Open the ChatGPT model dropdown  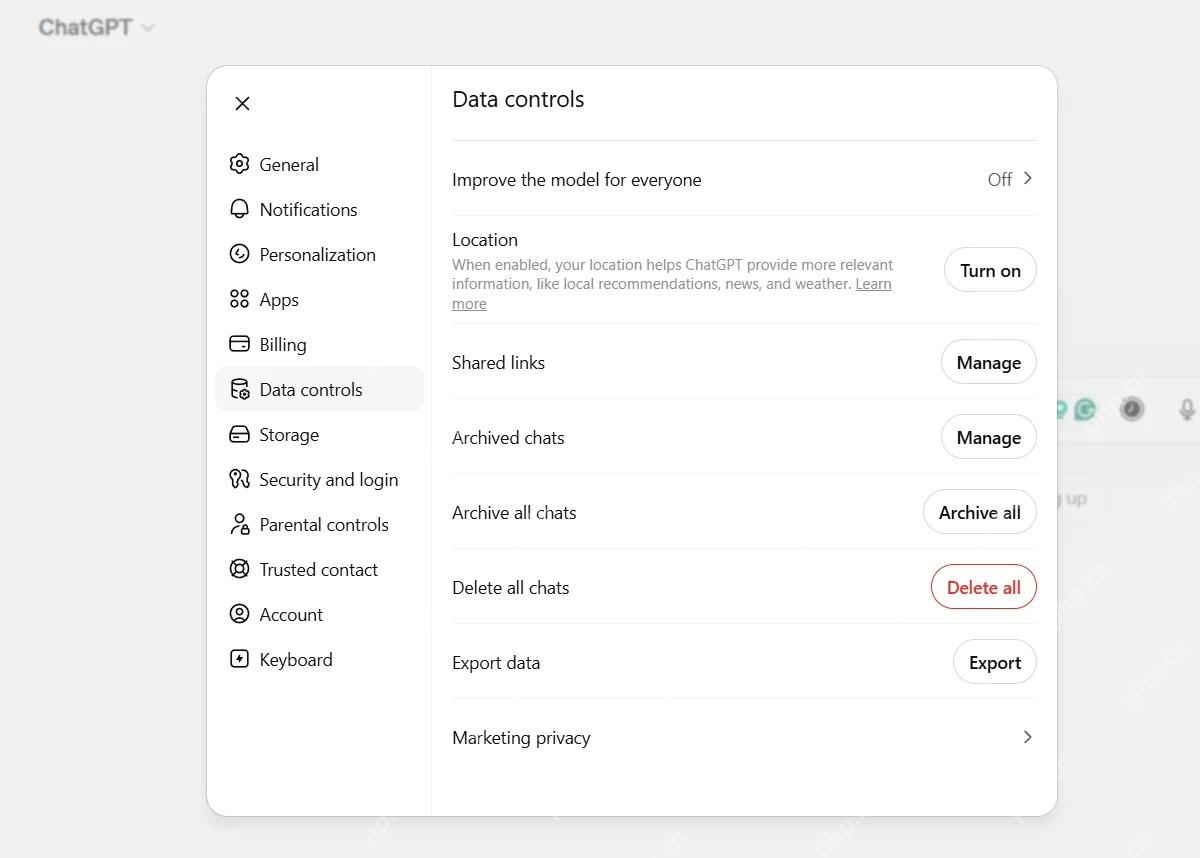click(96, 28)
